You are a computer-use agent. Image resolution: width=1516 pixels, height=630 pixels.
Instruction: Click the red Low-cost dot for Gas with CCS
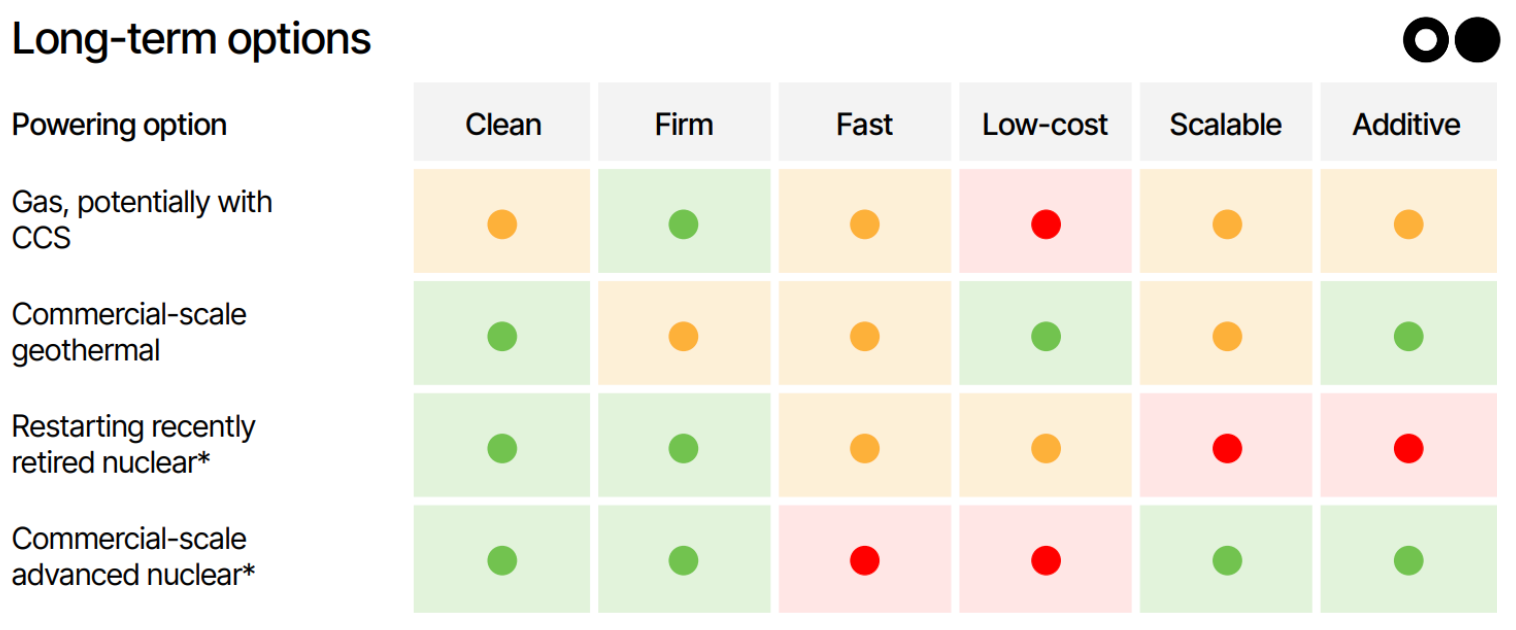[x=1046, y=223]
